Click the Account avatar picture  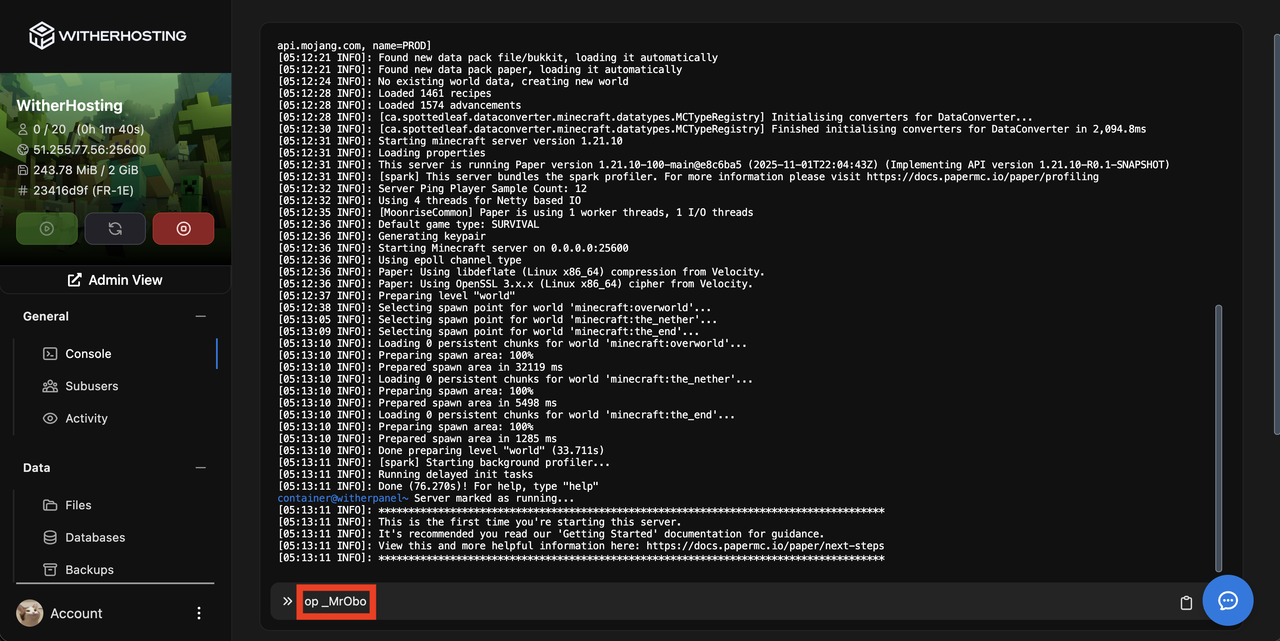coord(30,613)
